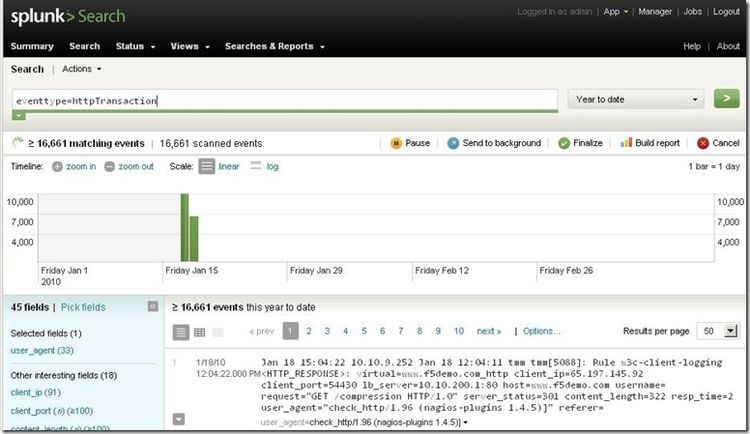The width and height of the screenshot is (750, 434).
Task: Run search with green arrow button
Action: tap(727, 99)
